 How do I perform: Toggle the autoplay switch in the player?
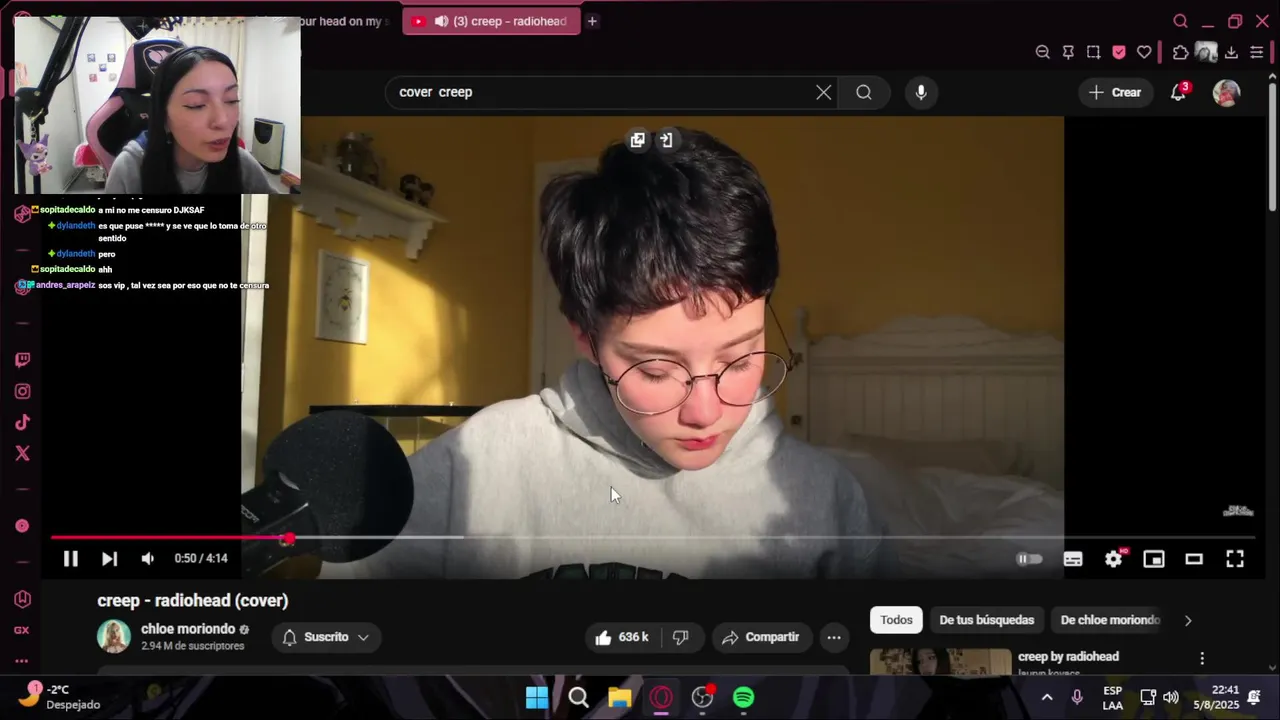click(1029, 559)
